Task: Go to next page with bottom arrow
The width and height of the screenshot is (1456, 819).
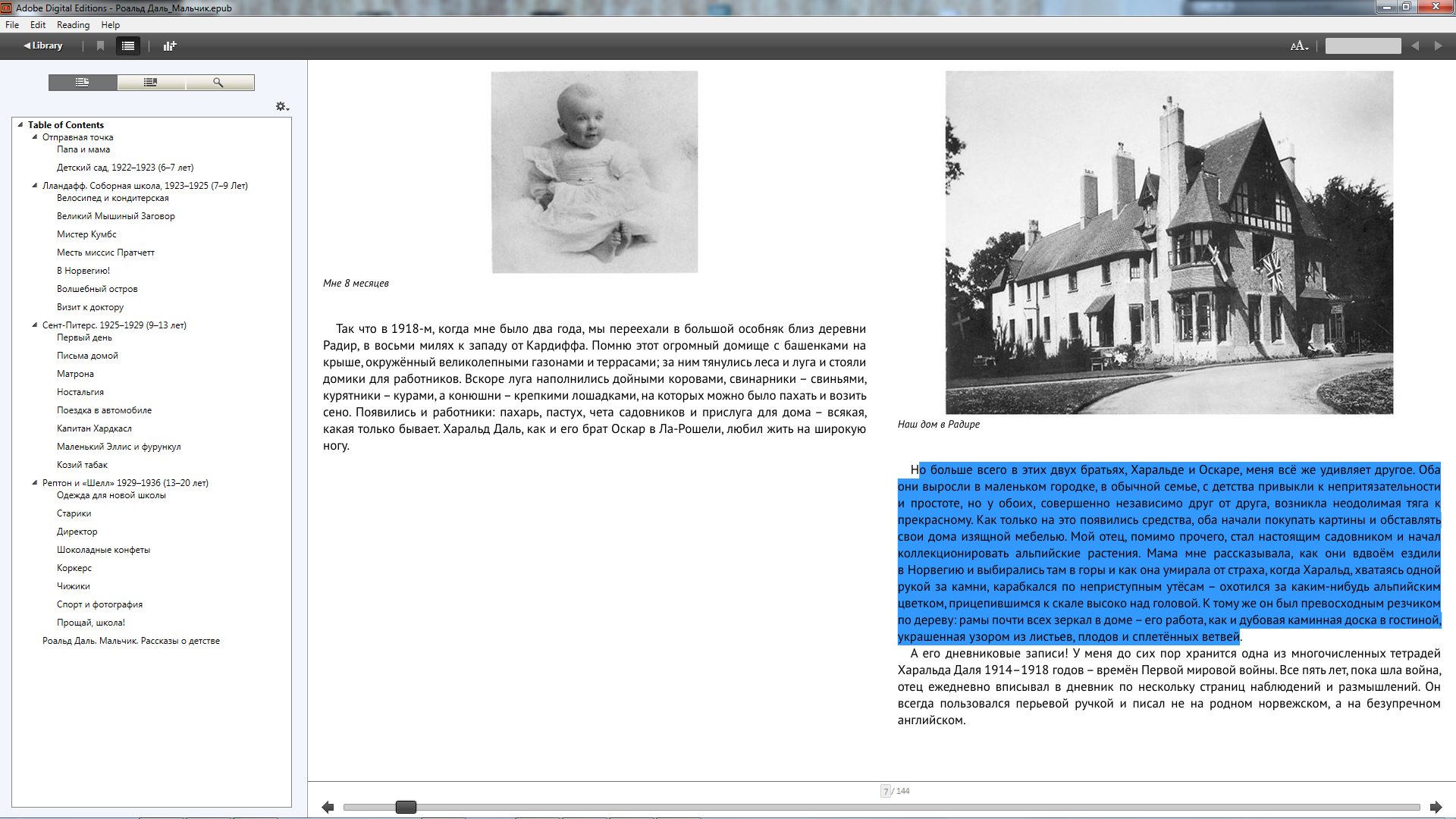Action: tap(1436, 807)
